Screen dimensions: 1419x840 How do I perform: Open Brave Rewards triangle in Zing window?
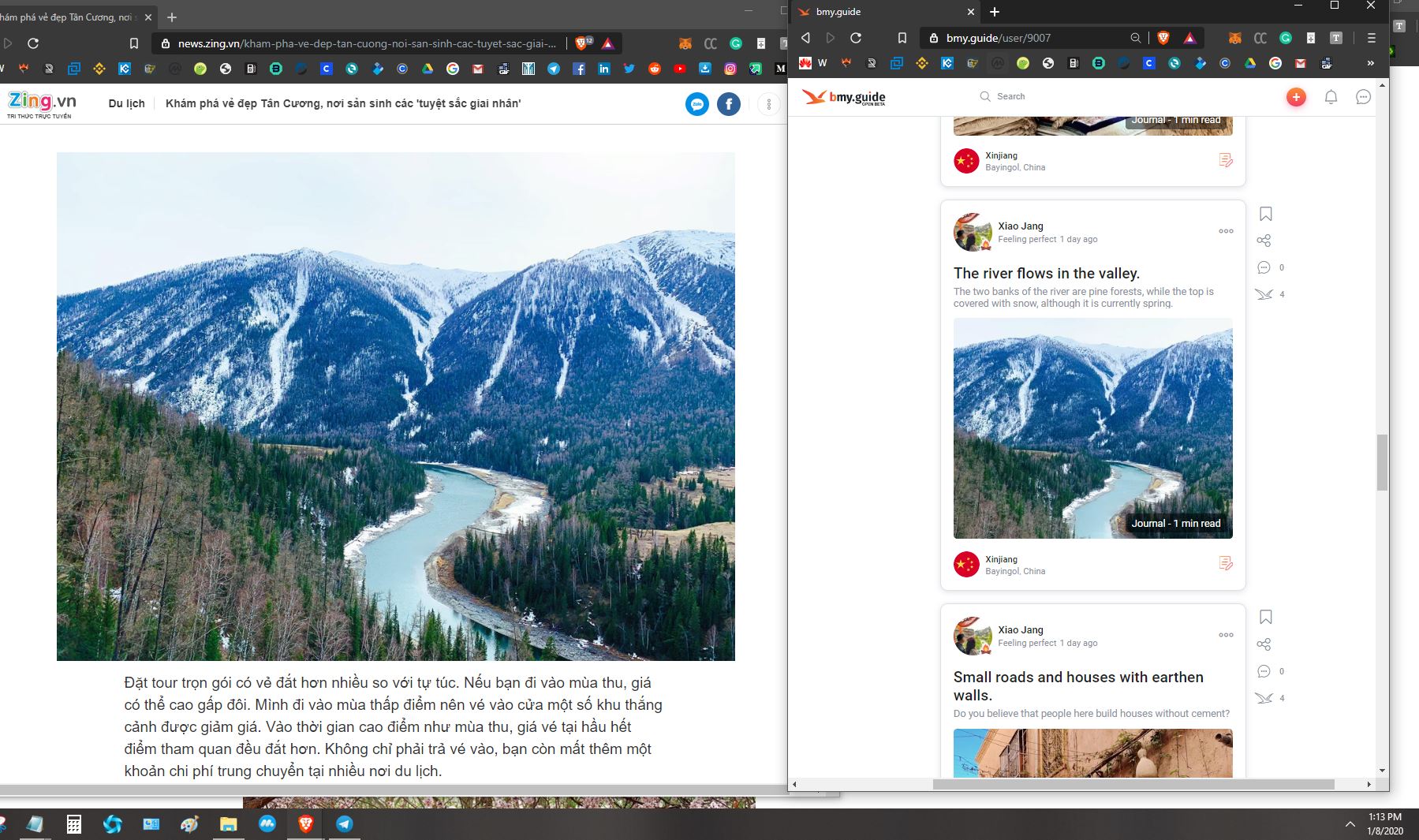(607, 43)
